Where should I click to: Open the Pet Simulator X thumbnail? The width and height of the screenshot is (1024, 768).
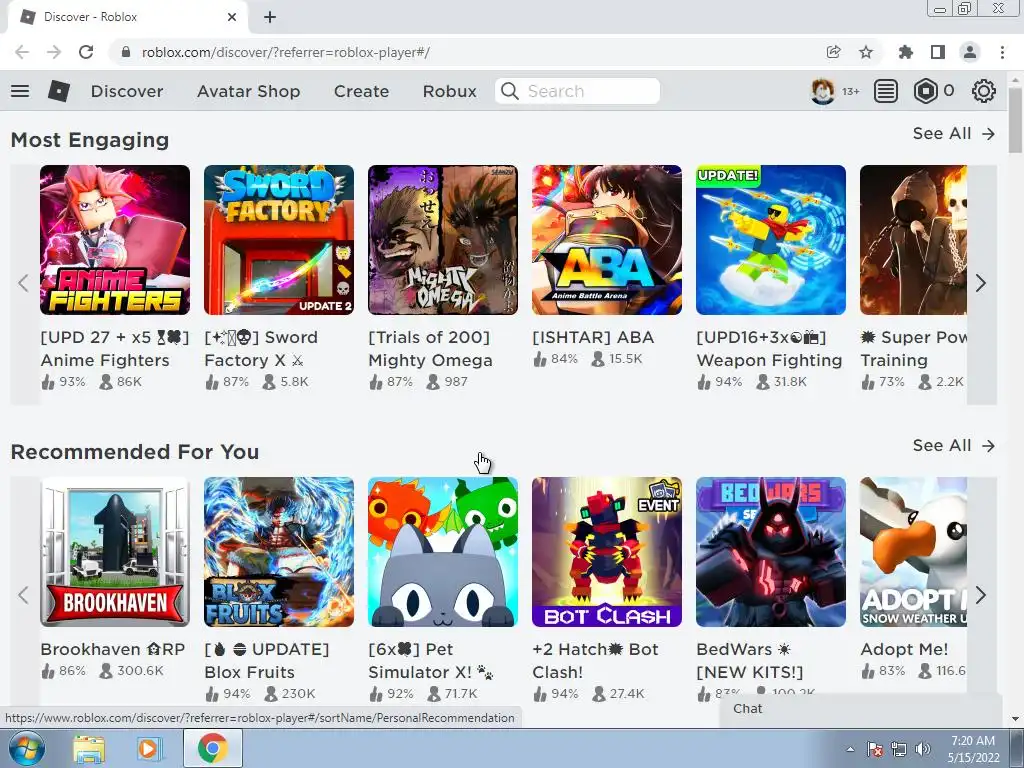[x=443, y=552]
